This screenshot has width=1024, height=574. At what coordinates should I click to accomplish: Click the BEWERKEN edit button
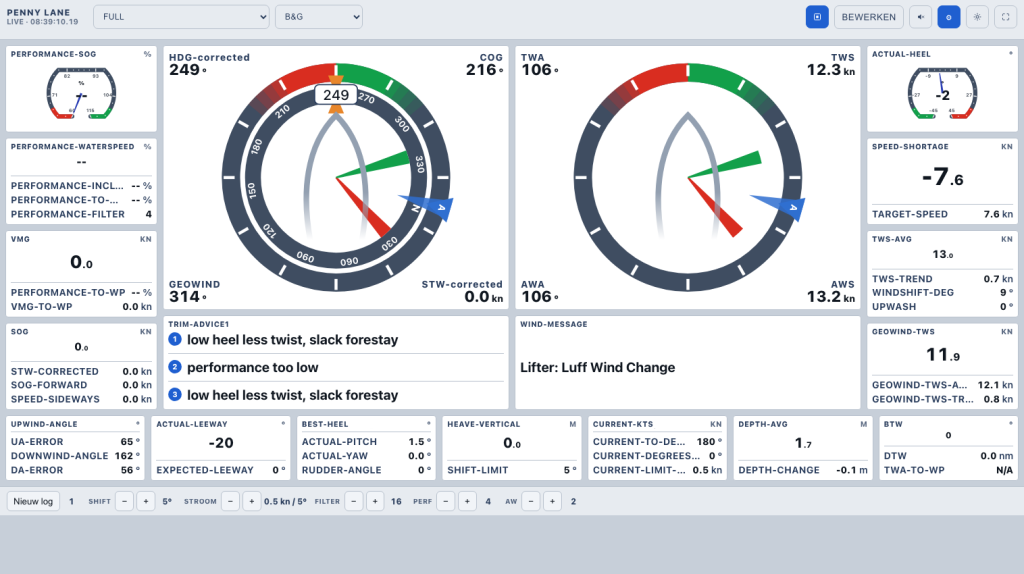tap(869, 17)
